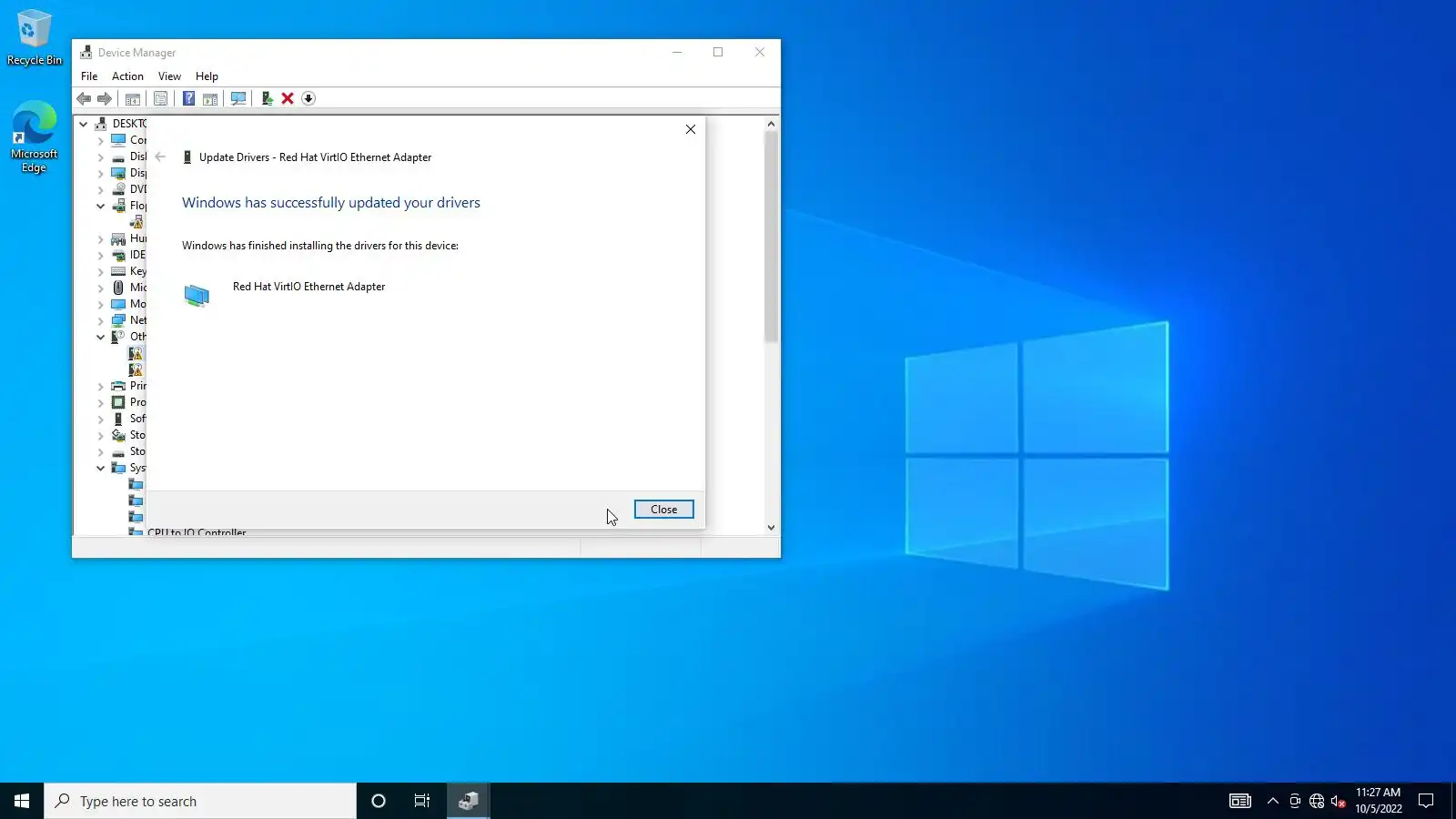The height and width of the screenshot is (819, 1456).
Task: Click the muted volume tray icon
Action: click(x=1338, y=801)
